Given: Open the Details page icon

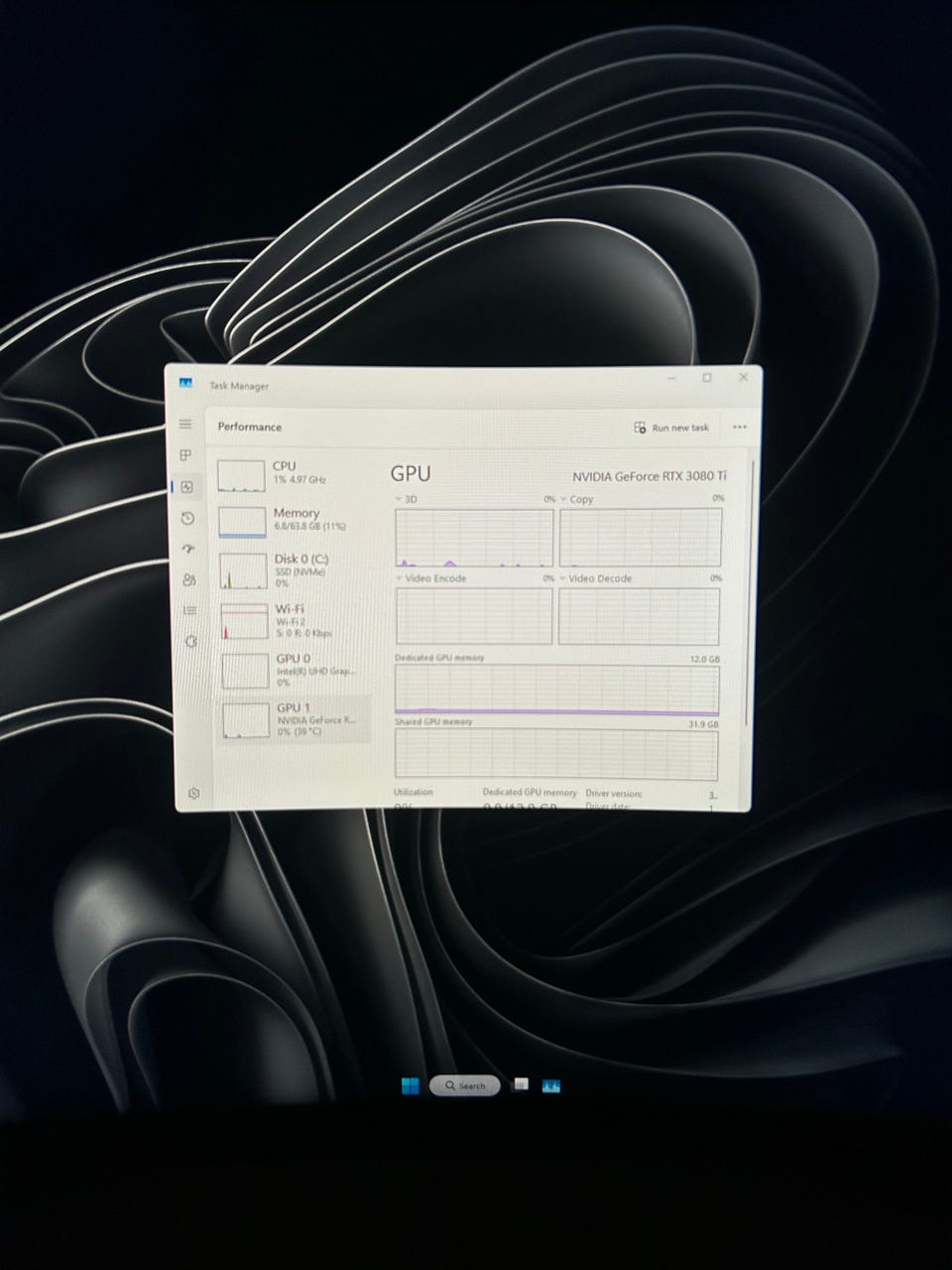Looking at the screenshot, I should (x=190, y=610).
